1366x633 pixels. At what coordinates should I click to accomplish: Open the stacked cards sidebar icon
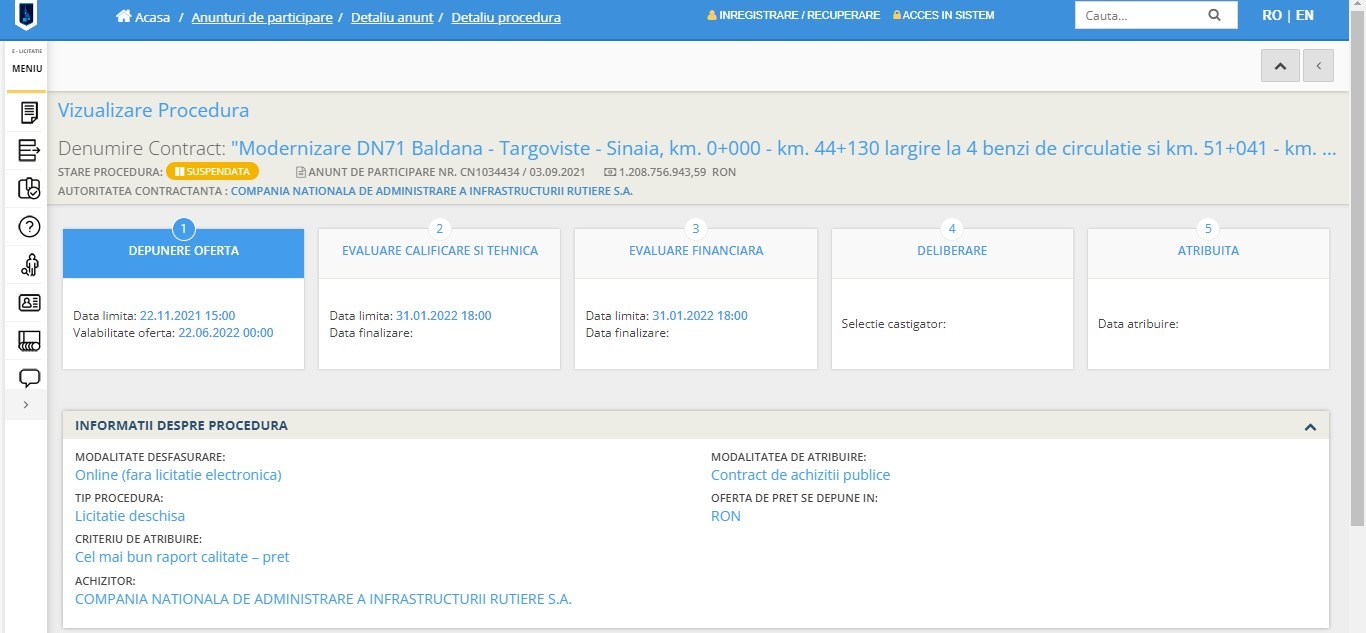(29, 341)
